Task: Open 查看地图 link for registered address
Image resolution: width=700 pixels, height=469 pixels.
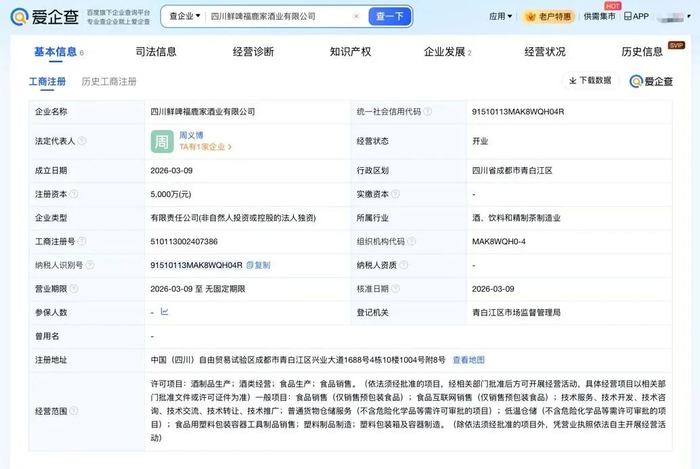Action: click(x=469, y=360)
